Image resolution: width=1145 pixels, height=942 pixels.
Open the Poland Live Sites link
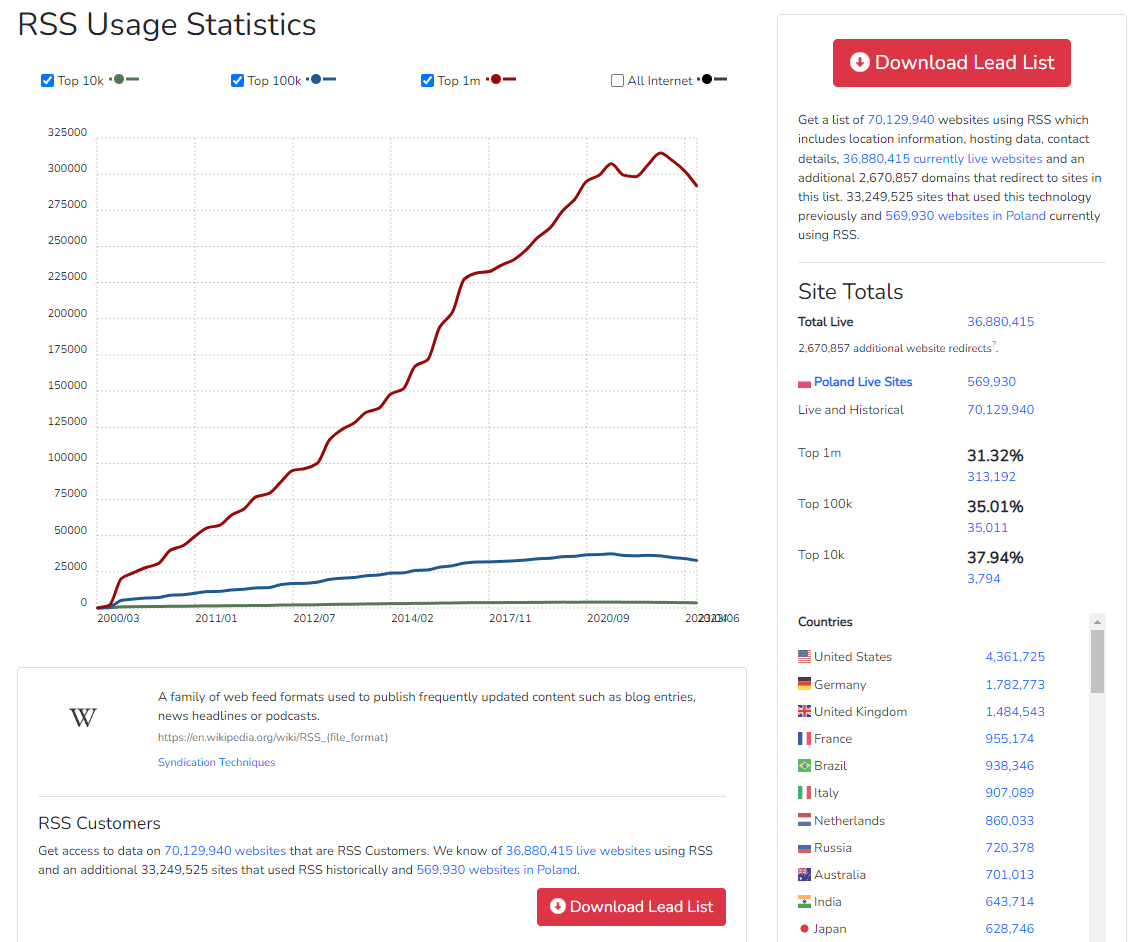click(863, 382)
